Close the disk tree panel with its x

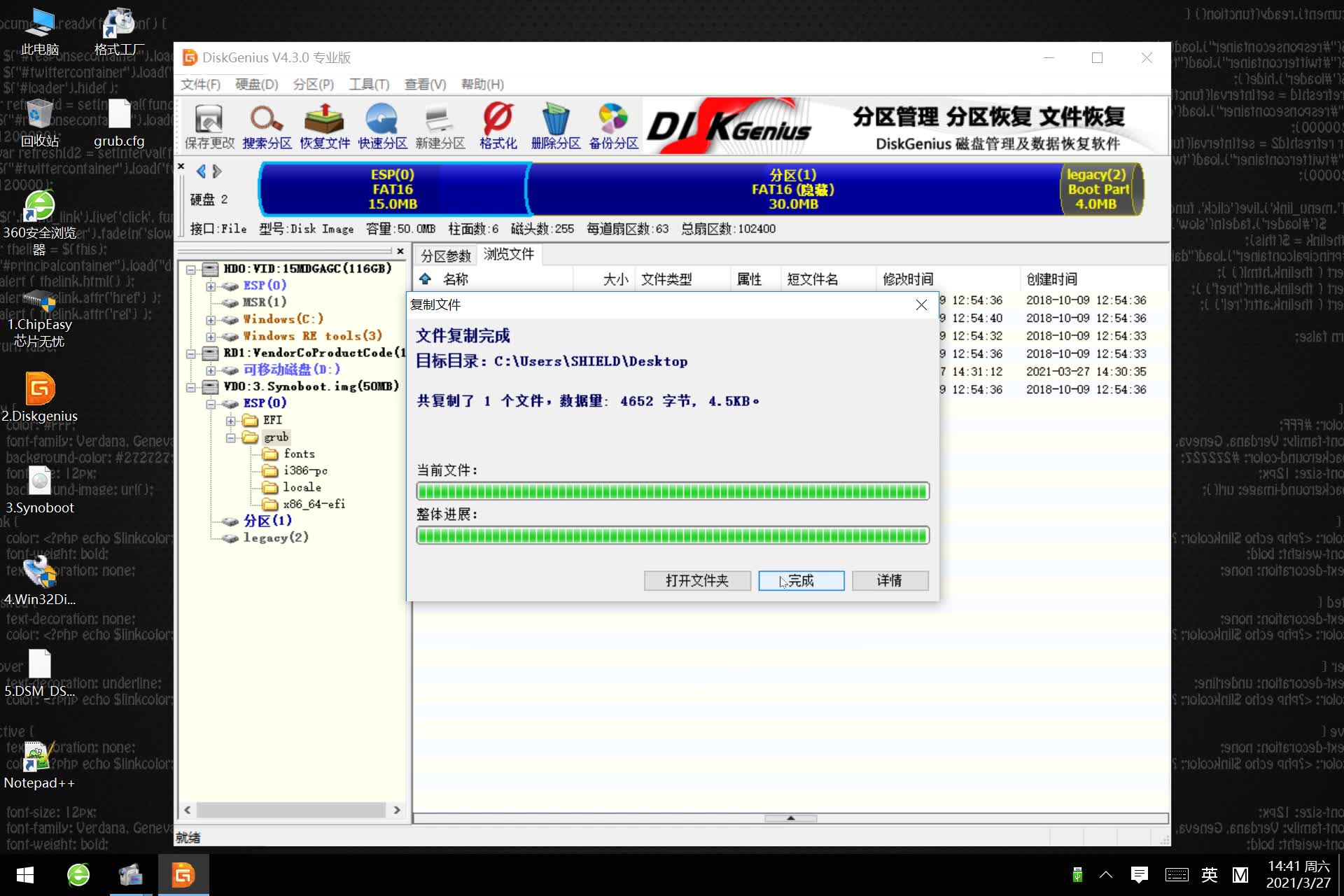click(x=400, y=251)
